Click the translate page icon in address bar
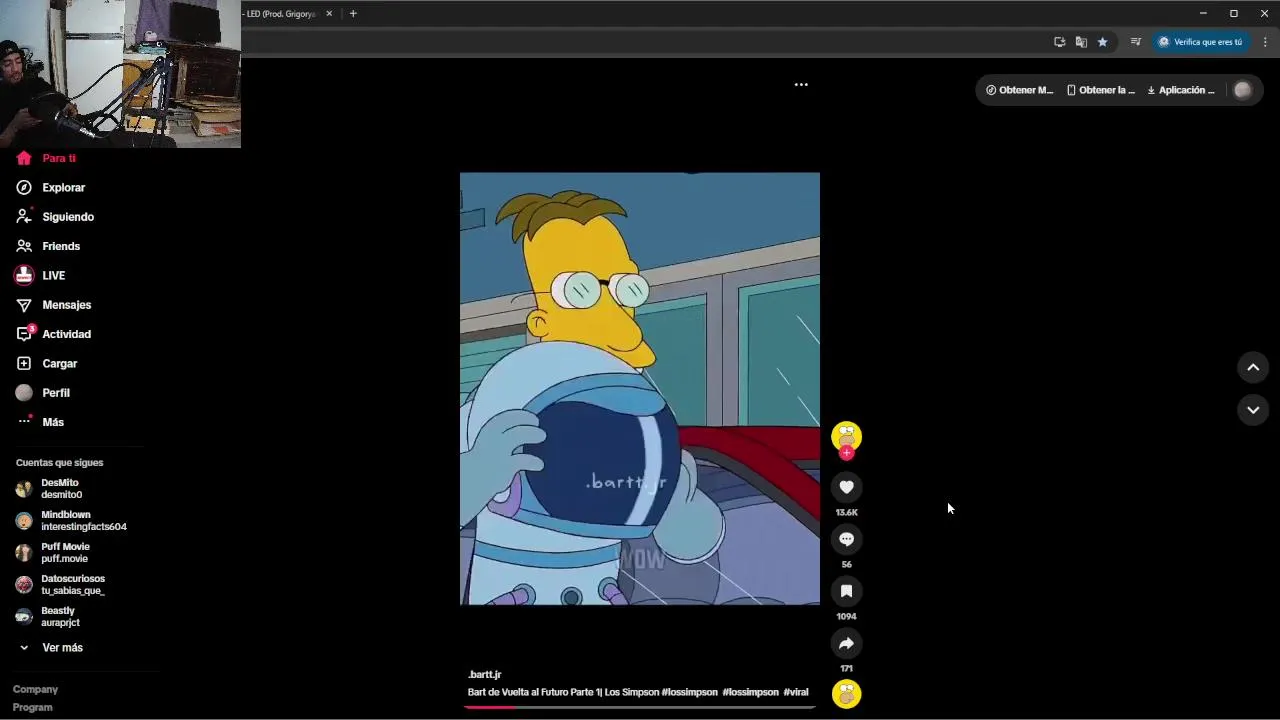The image size is (1280, 720). point(1081,42)
